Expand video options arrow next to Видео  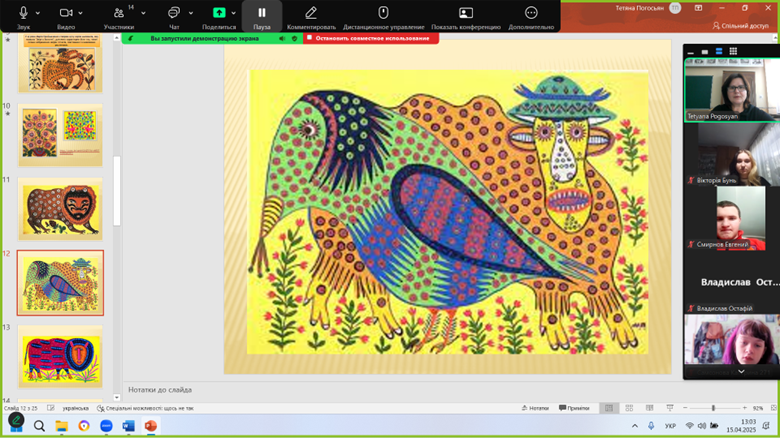(80, 13)
